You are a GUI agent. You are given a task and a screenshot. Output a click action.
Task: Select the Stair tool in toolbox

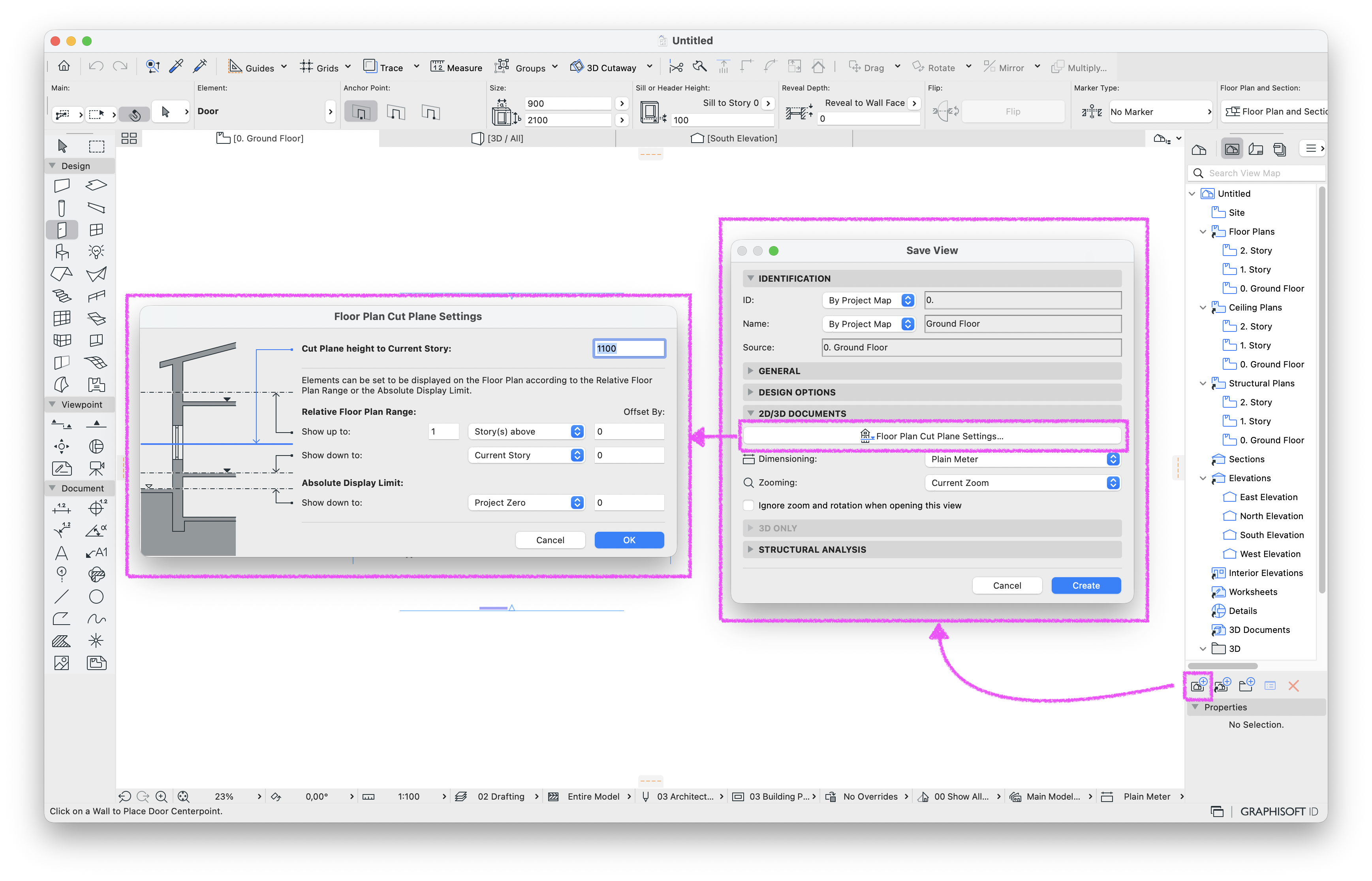point(62,296)
